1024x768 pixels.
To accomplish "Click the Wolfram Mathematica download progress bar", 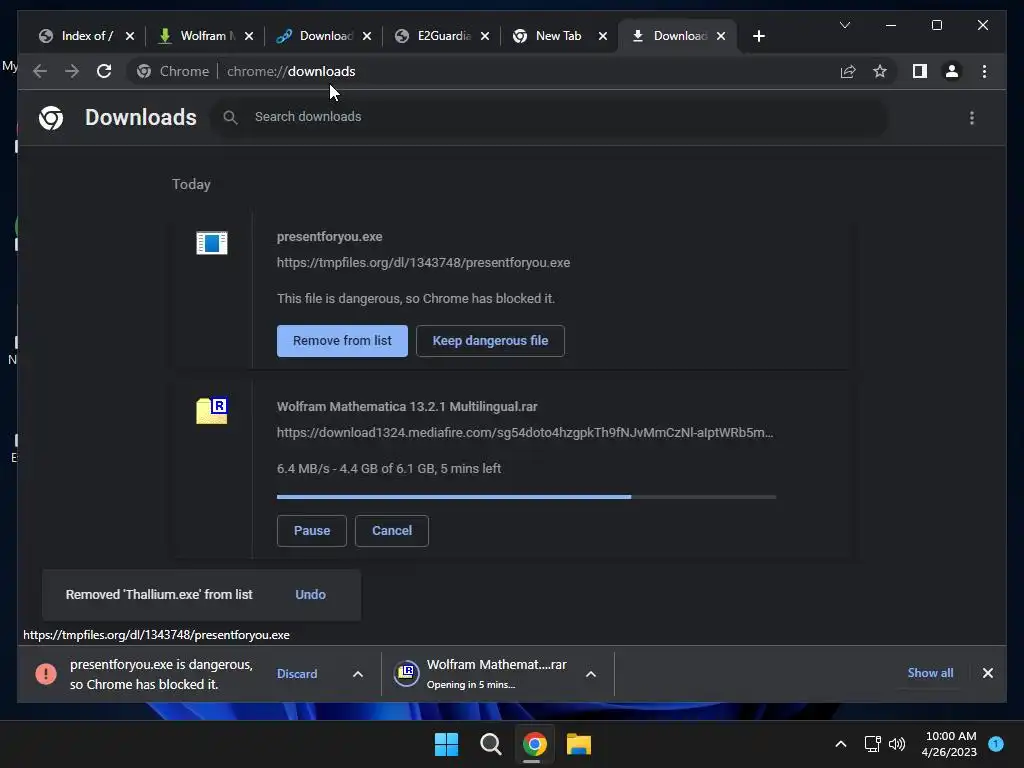I will click(526, 497).
